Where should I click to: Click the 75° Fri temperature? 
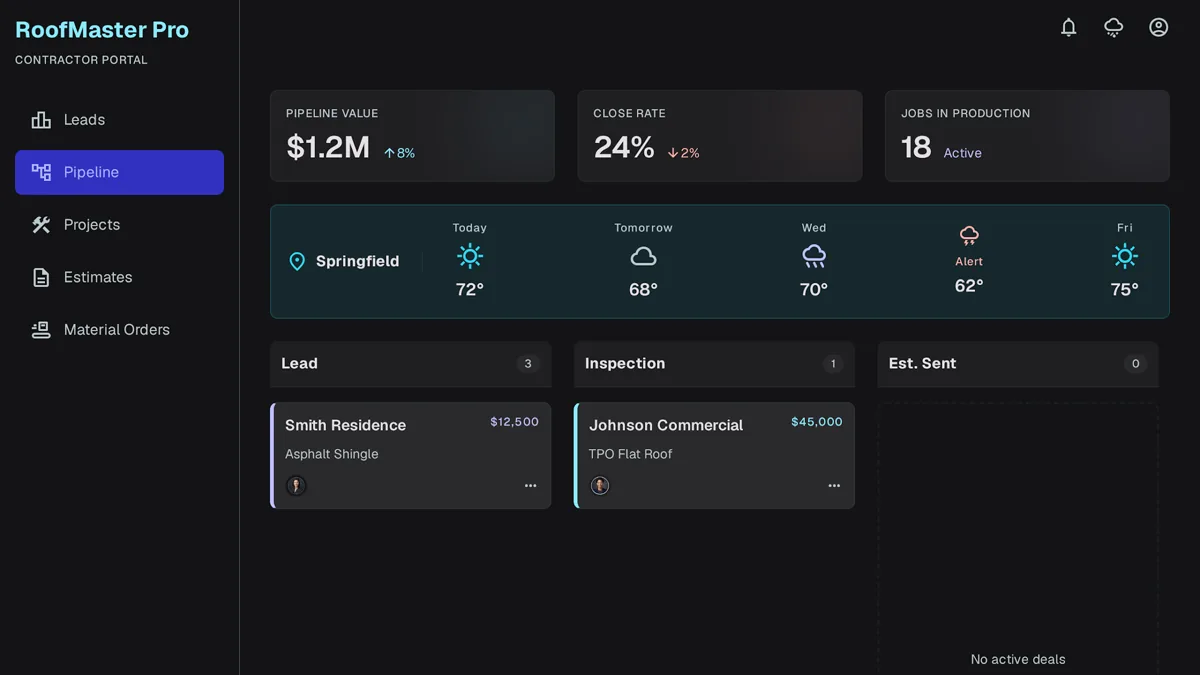point(1125,289)
